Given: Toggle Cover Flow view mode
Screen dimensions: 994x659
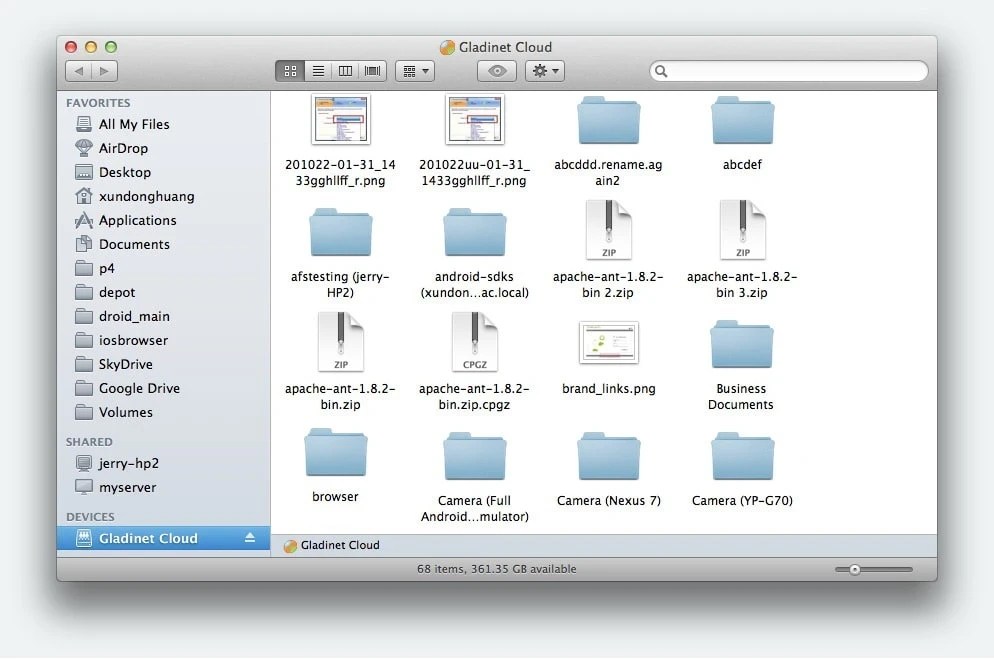Looking at the screenshot, I should tap(372, 71).
